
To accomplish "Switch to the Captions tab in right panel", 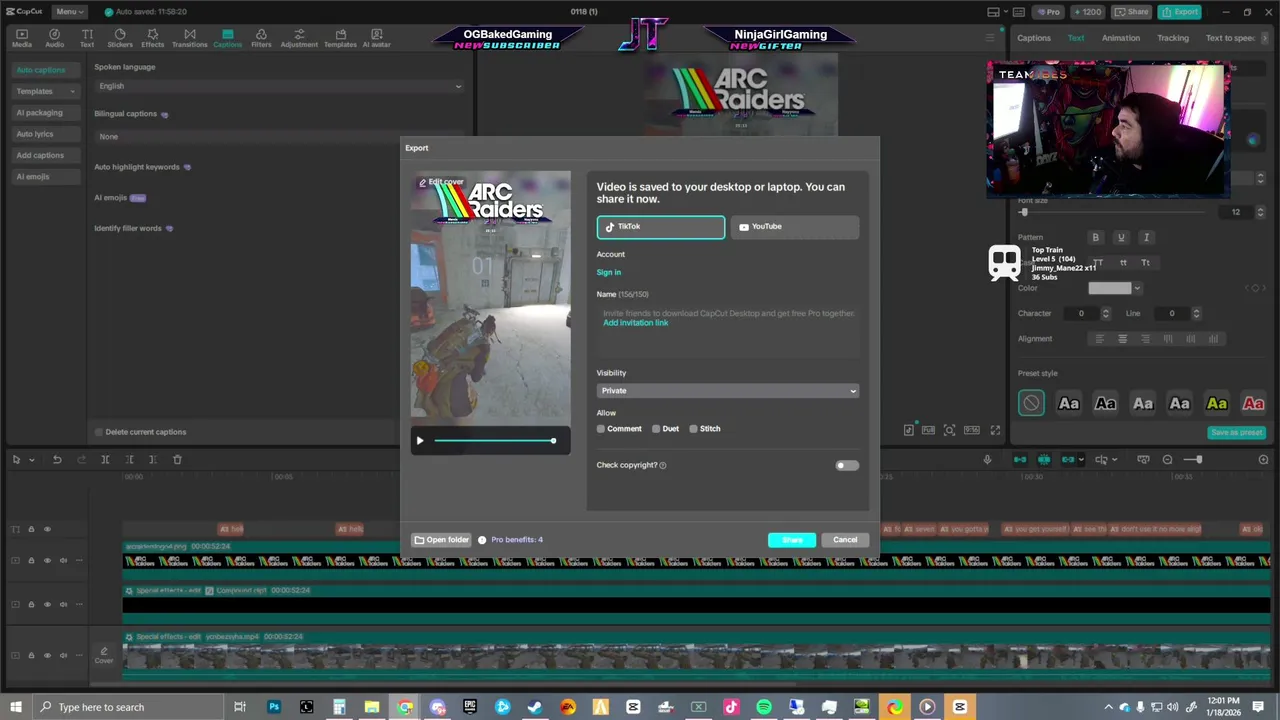I will 1034,38.
